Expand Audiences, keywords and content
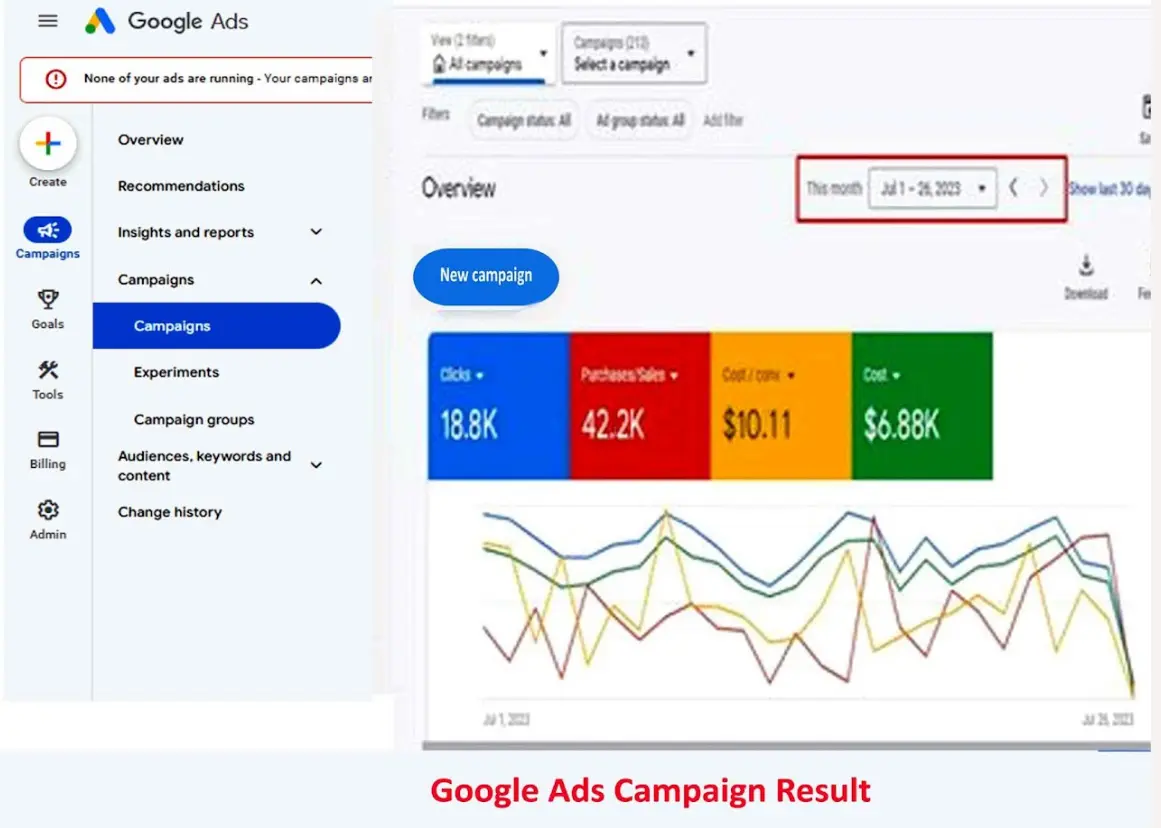Viewport: 1161px width, 828px height. (316, 465)
